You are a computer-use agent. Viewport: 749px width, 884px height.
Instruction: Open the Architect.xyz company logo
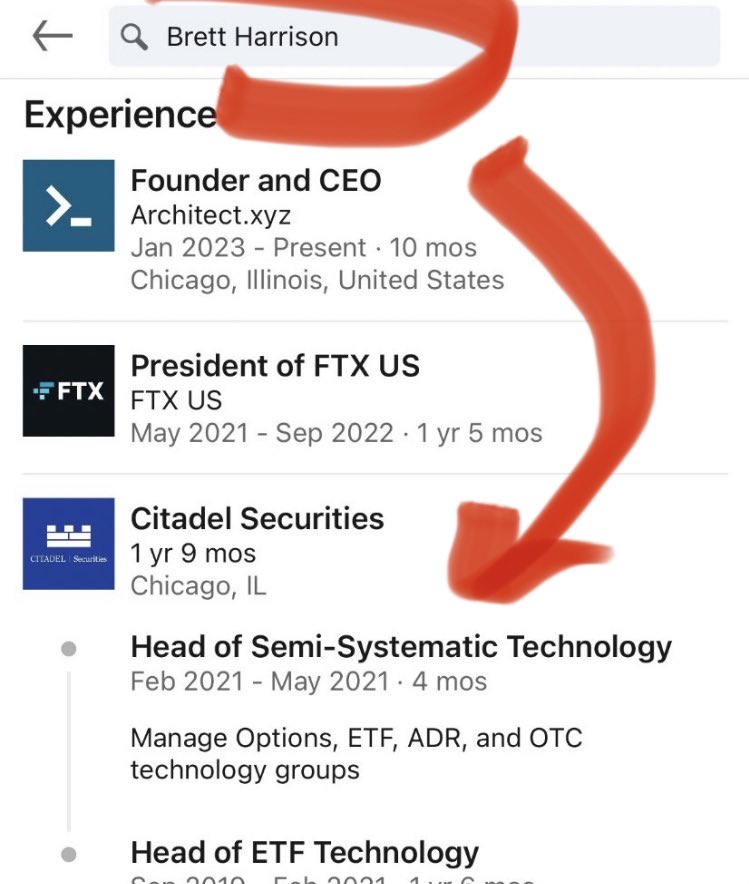click(68, 206)
